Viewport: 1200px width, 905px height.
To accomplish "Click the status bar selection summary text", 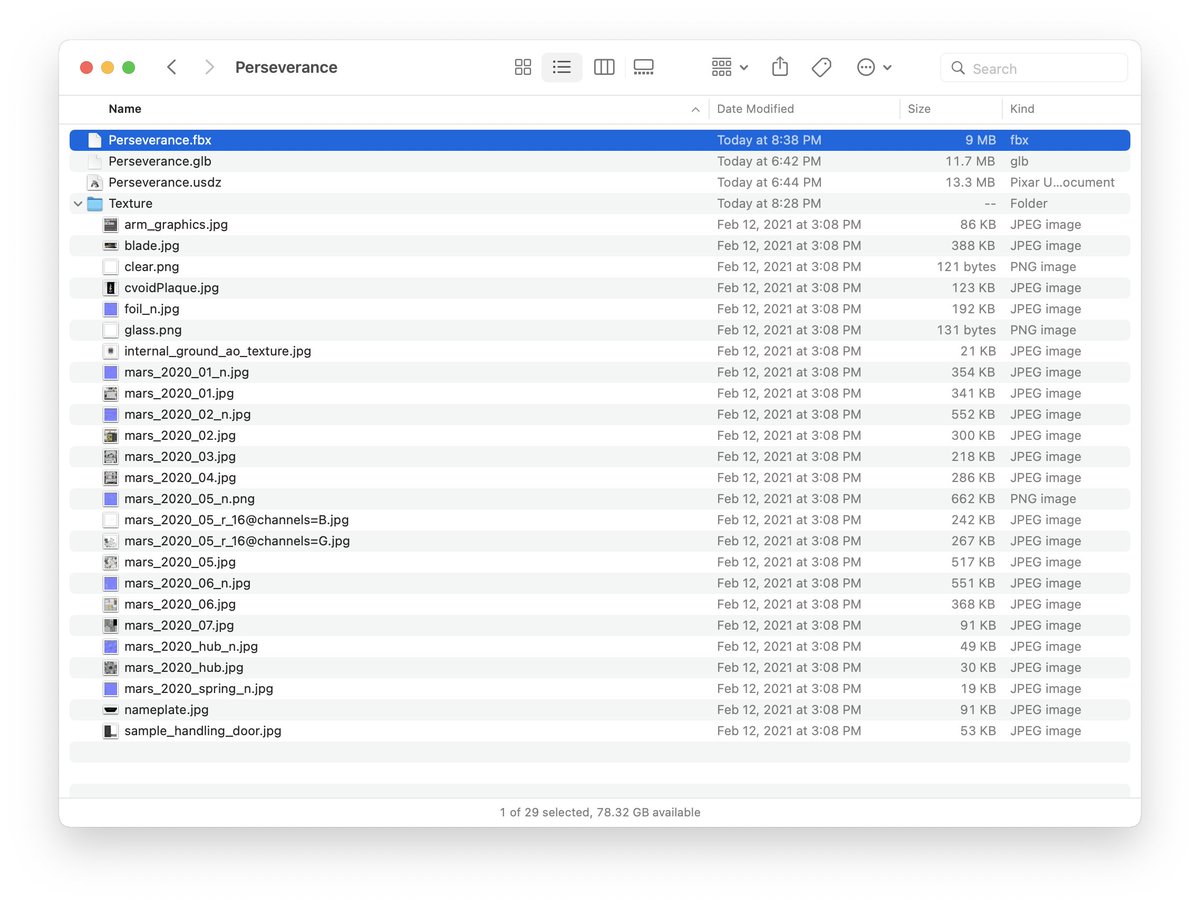I will pos(600,813).
